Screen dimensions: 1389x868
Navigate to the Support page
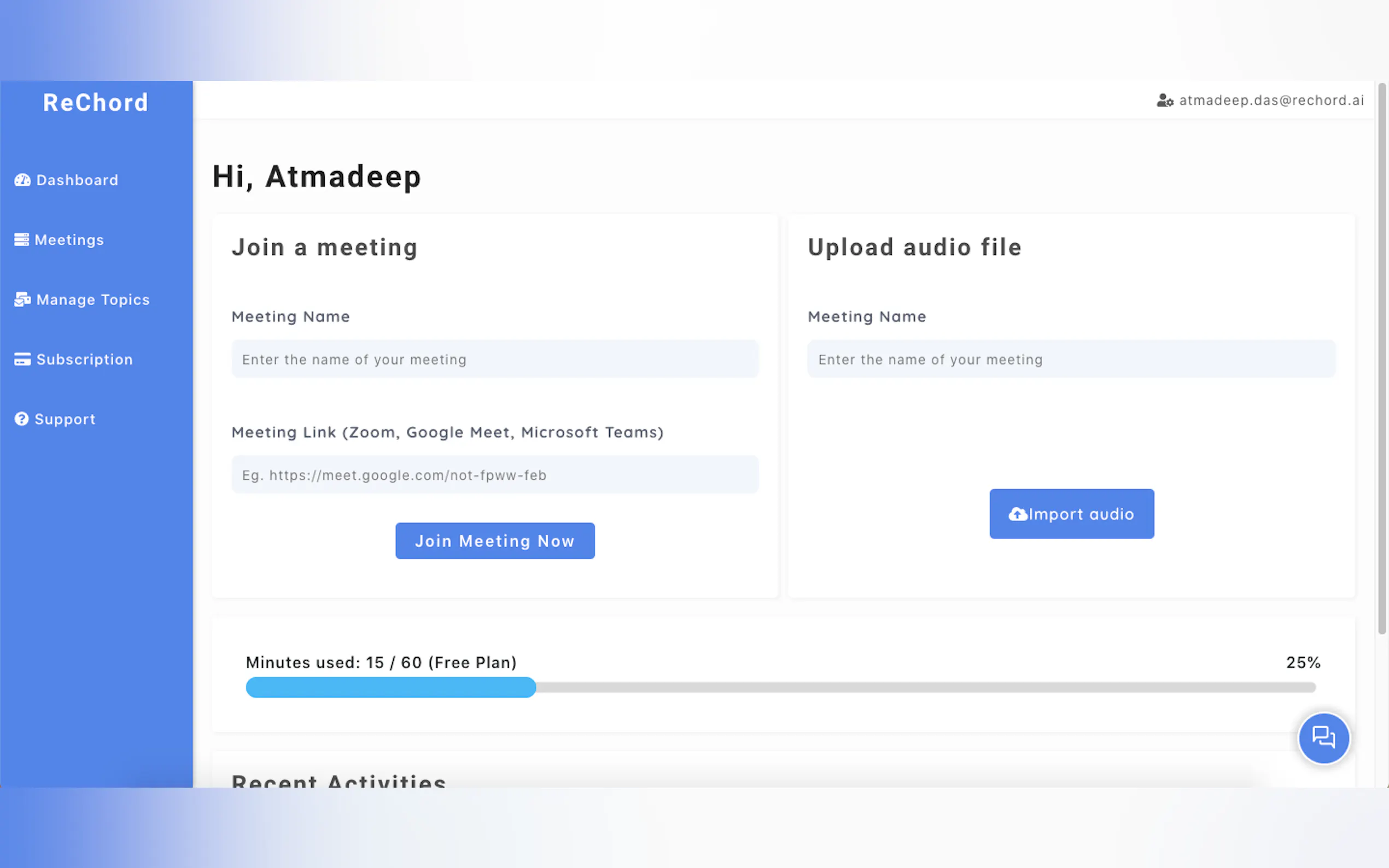tap(65, 419)
